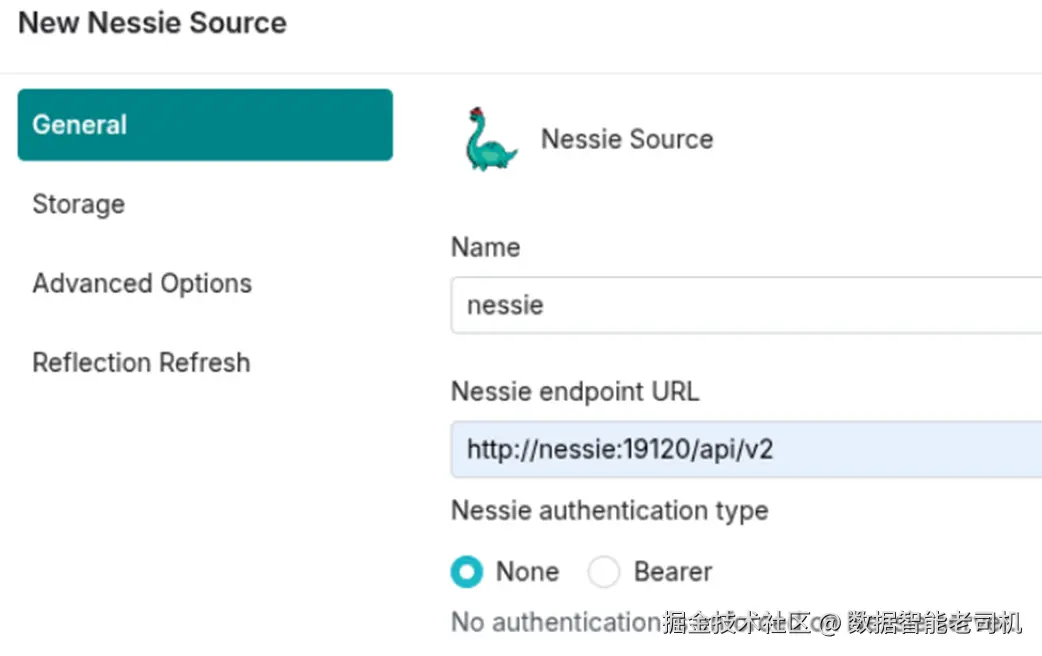Switch to the Storage tab
This screenshot has height=656, width=1042.
click(79, 204)
